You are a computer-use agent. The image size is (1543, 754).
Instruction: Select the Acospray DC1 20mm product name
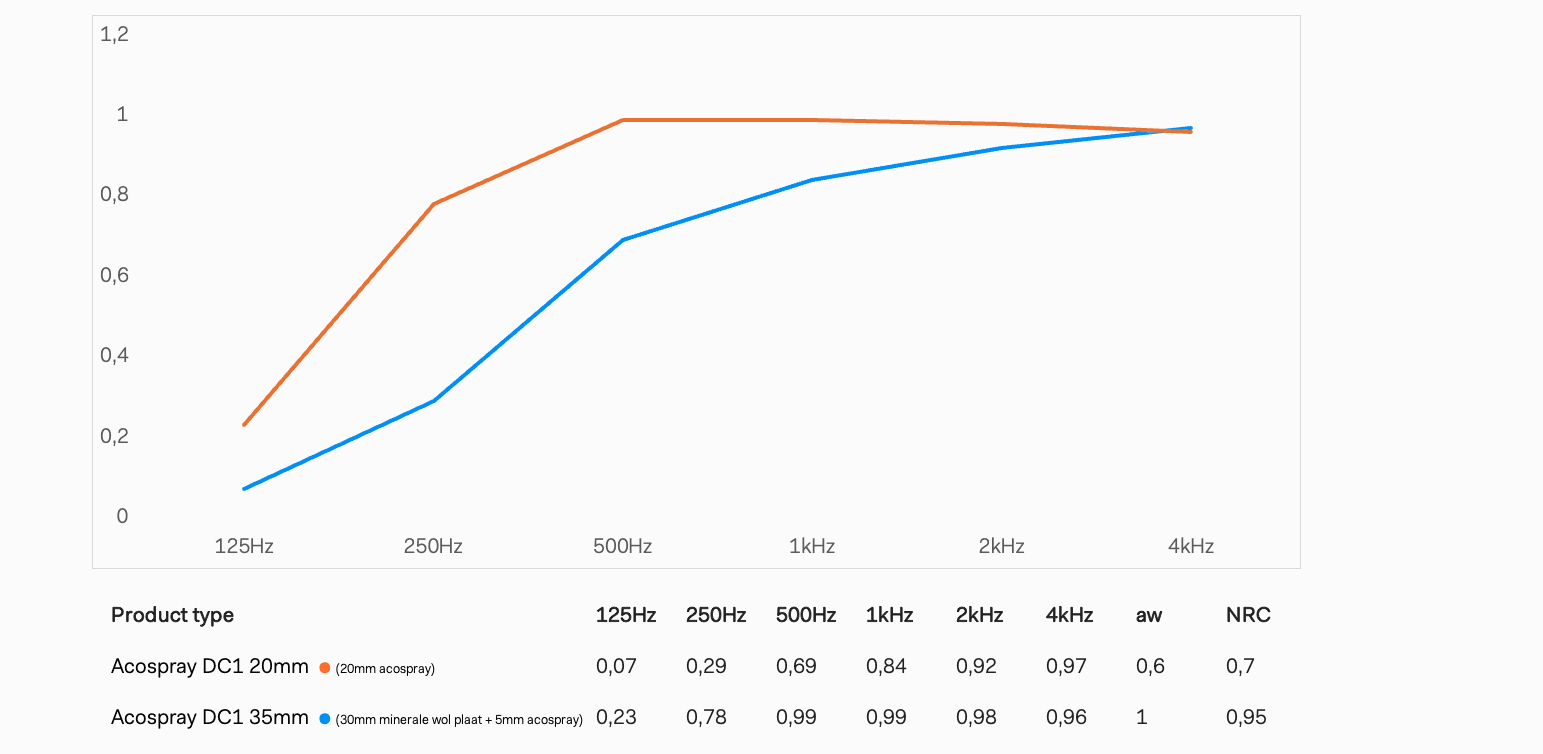209,667
